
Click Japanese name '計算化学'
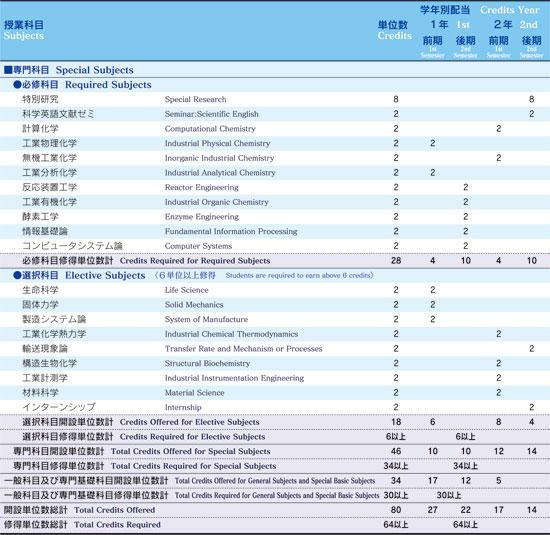[40, 129]
